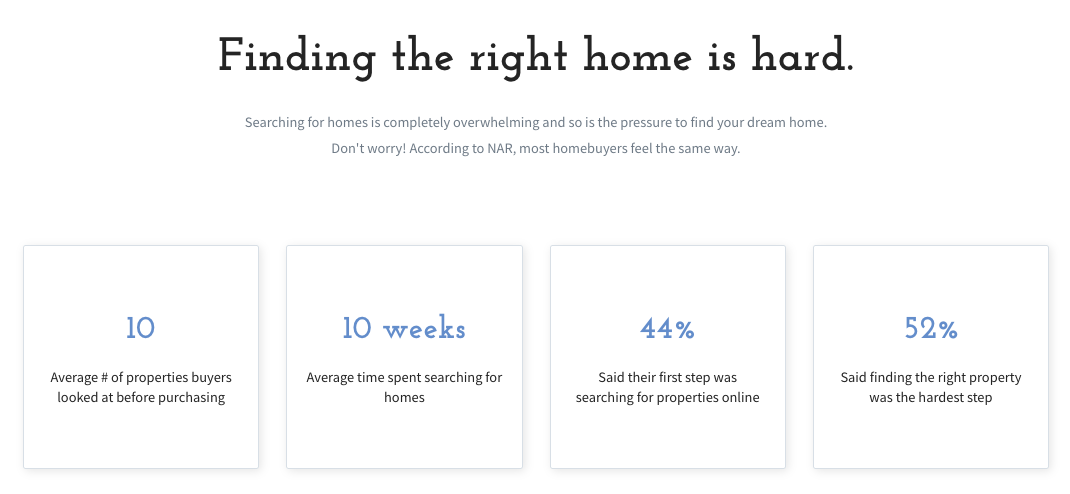1070x494 pixels.
Task: Click the word 'weeks' in second card
Action: 424,330
